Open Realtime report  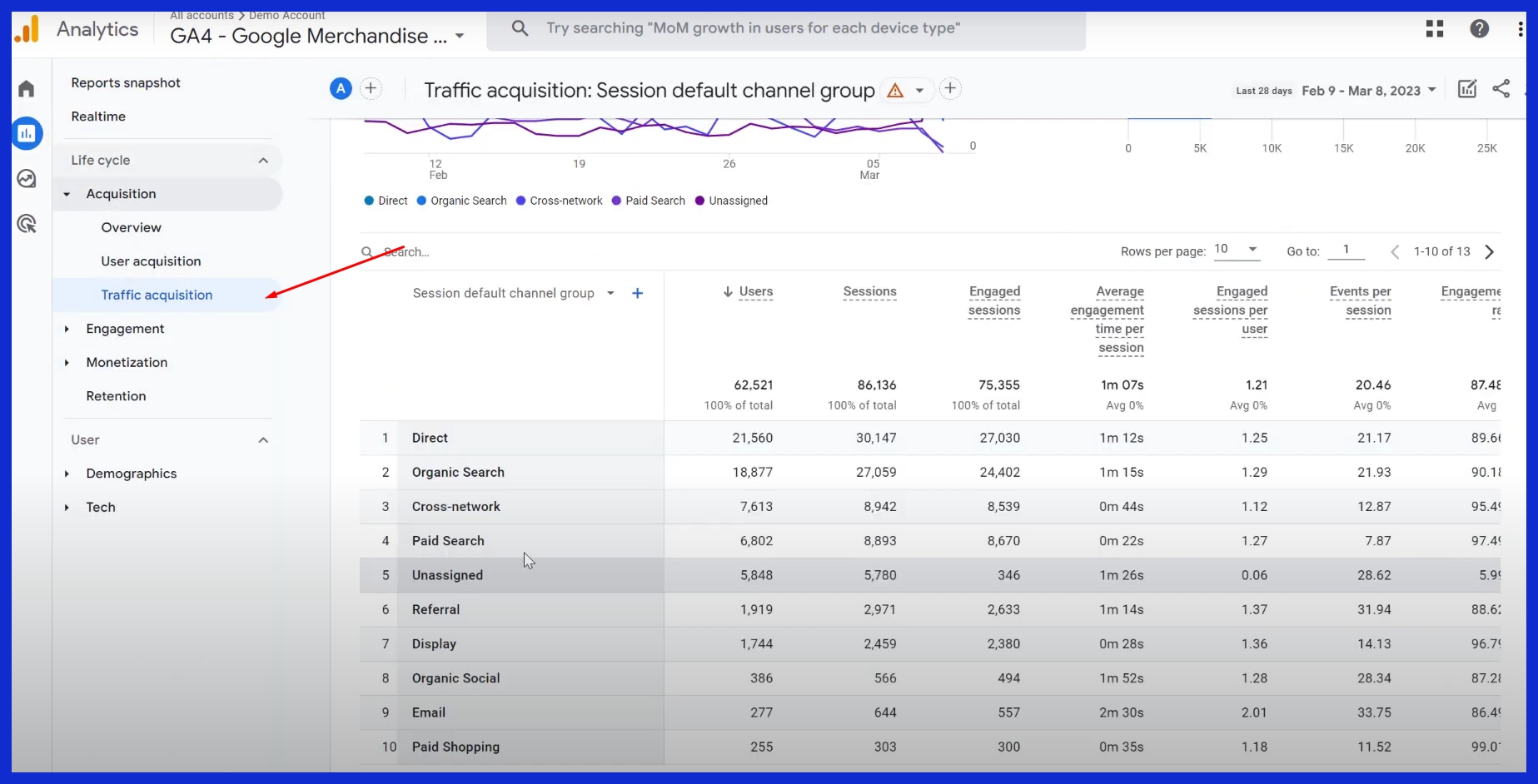pyautogui.click(x=98, y=117)
